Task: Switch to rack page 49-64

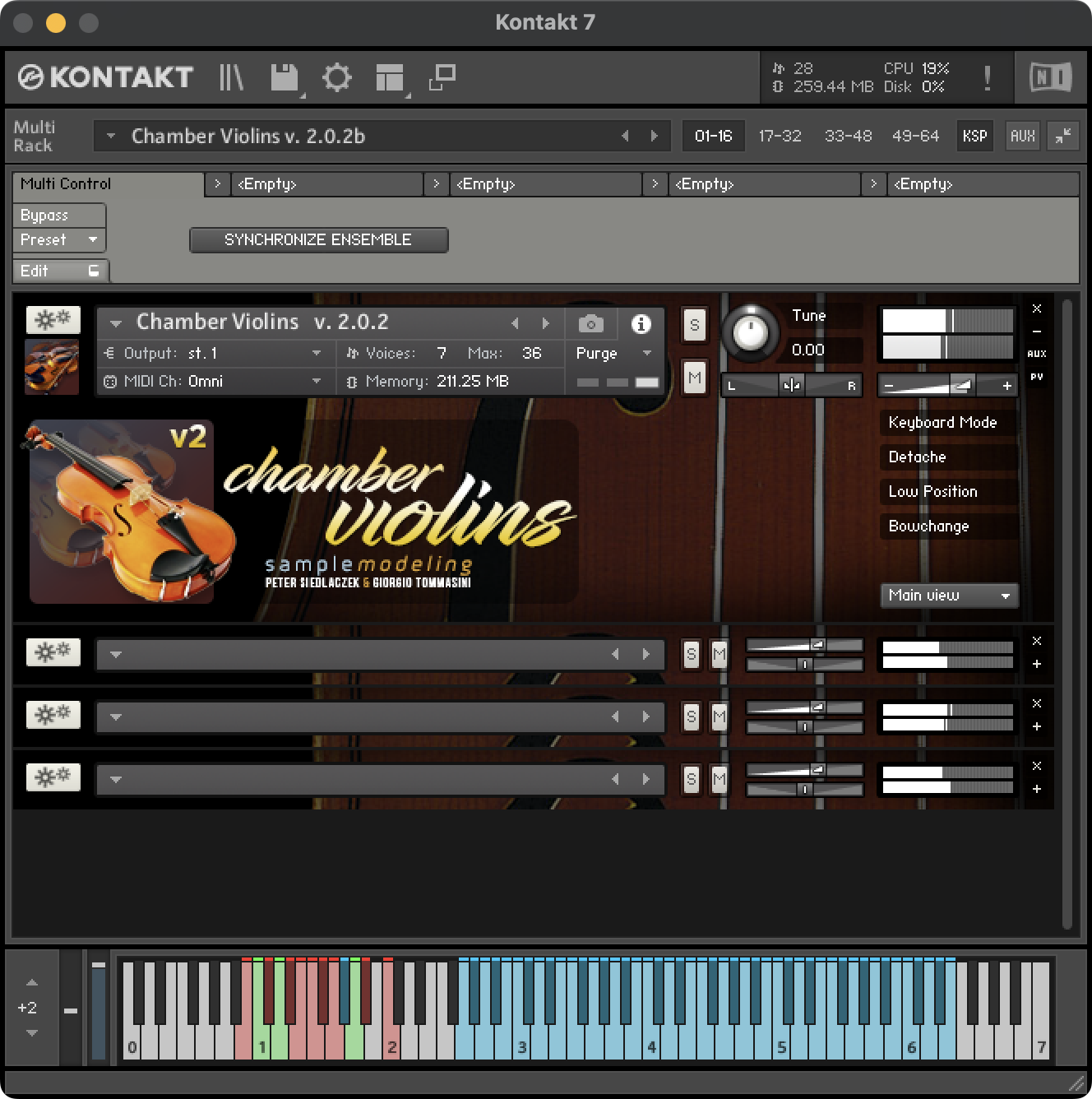Action: click(x=915, y=136)
